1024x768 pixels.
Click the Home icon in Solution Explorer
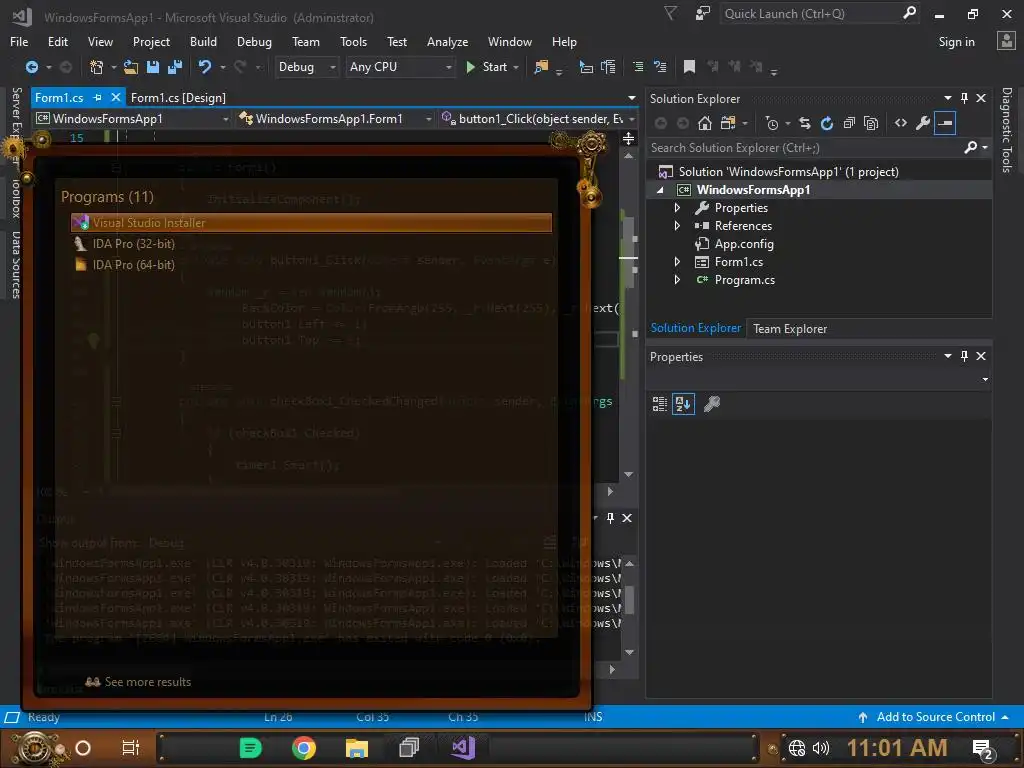coord(705,123)
